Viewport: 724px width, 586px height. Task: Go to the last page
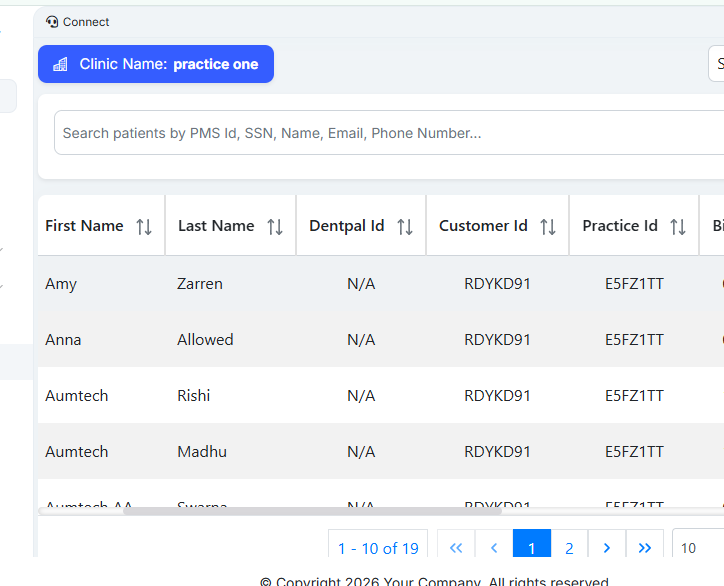(x=645, y=547)
